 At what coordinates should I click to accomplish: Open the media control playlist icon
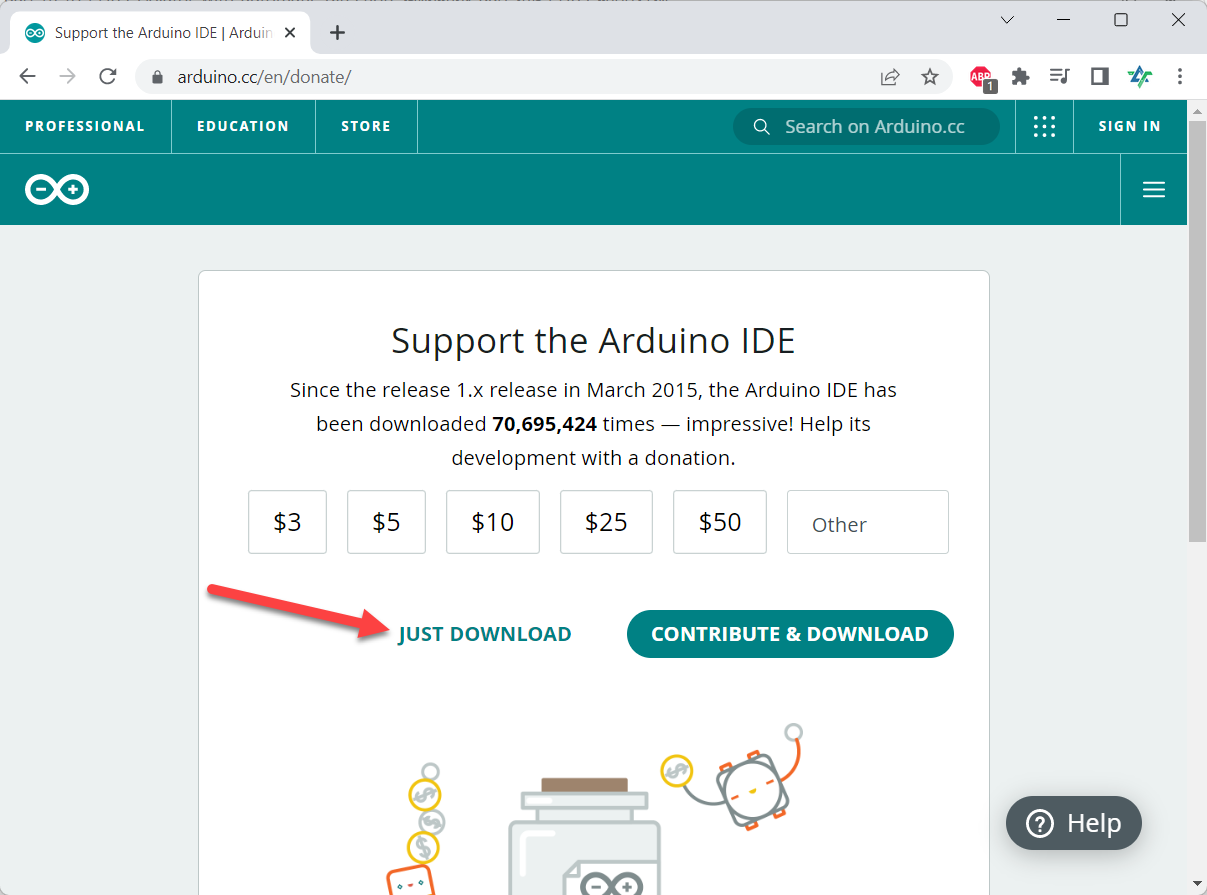coord(1060,77)
